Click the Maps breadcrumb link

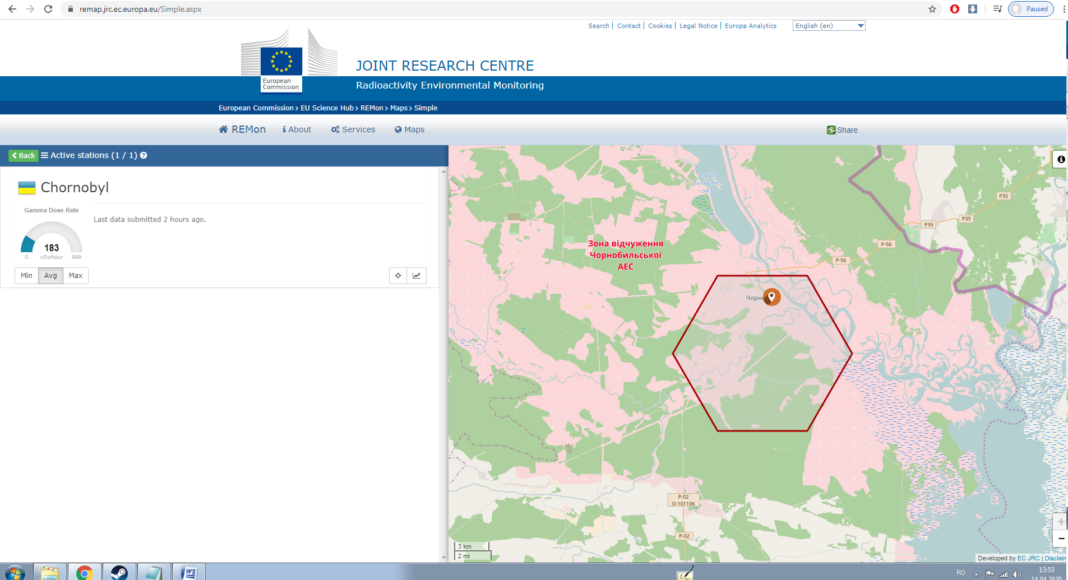pyautogui.click(x=398, y=108)
